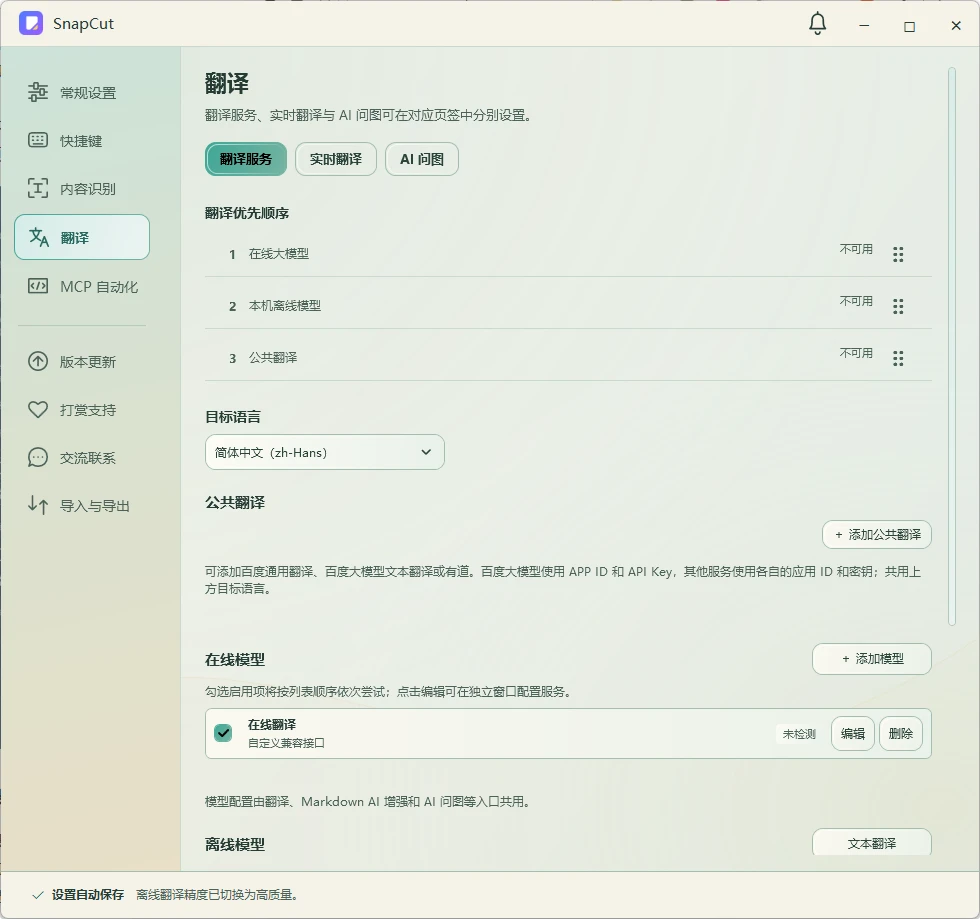Switch to the AI 问图 tab
Viewport: 980px width, 919px height.
(422, 159)
